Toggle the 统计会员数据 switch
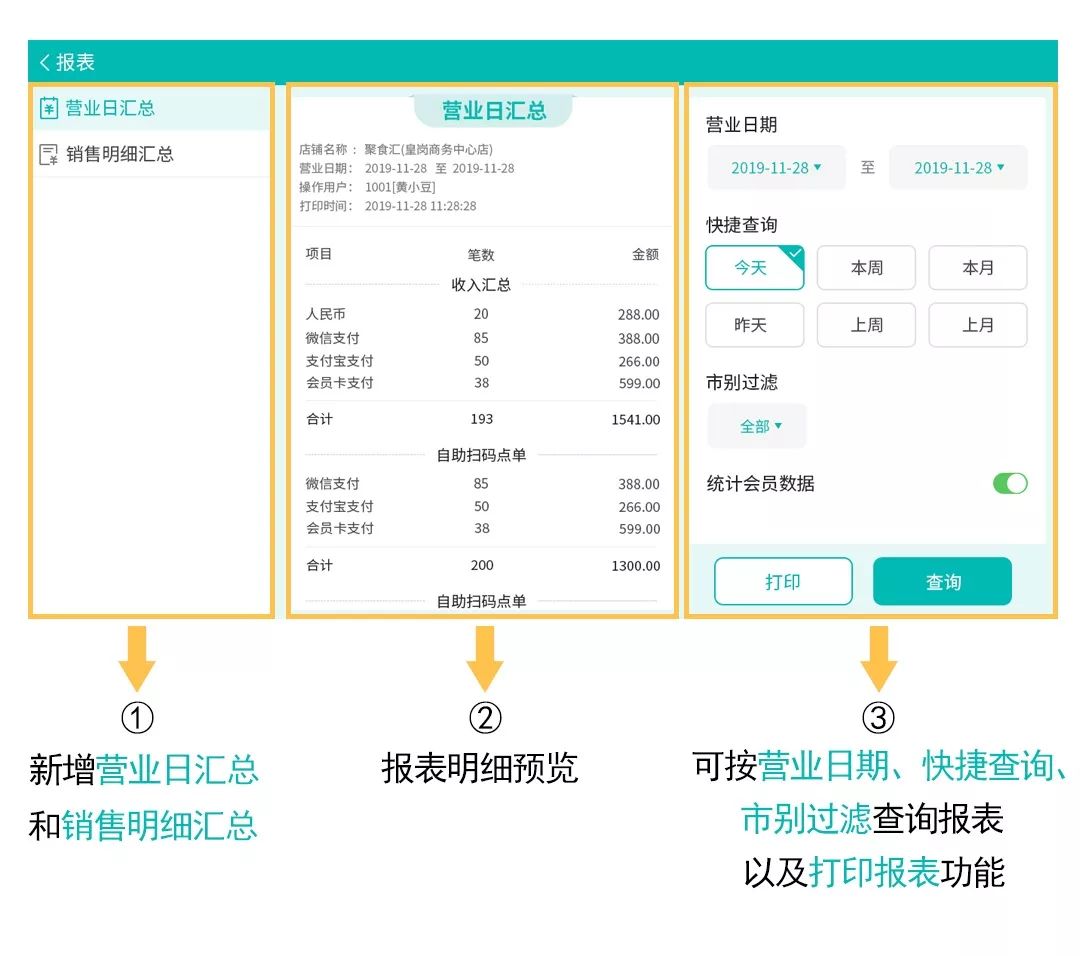The image size is (1080, 956). [1009, 484]
